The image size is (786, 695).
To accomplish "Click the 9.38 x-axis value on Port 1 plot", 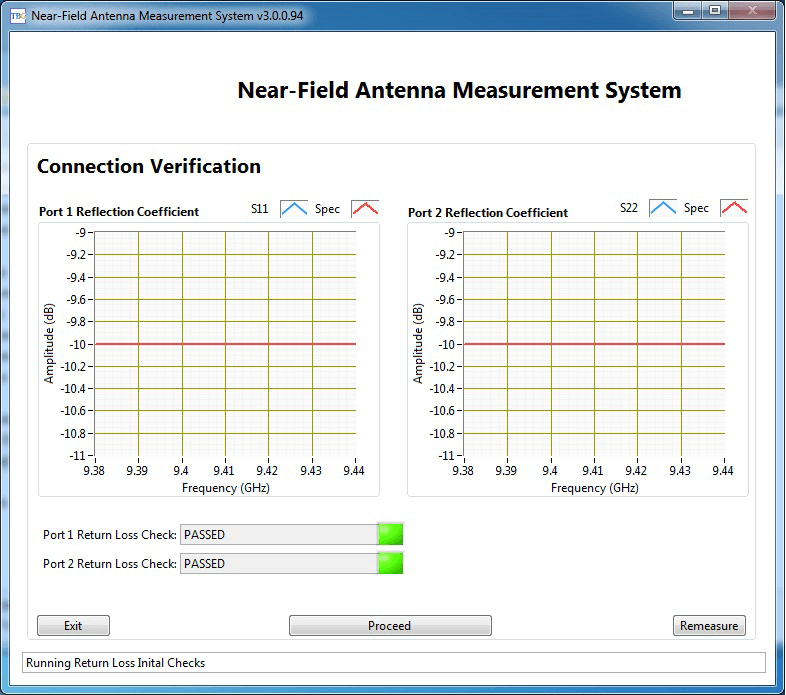I will pyautogui.click(x=94, y=470).
